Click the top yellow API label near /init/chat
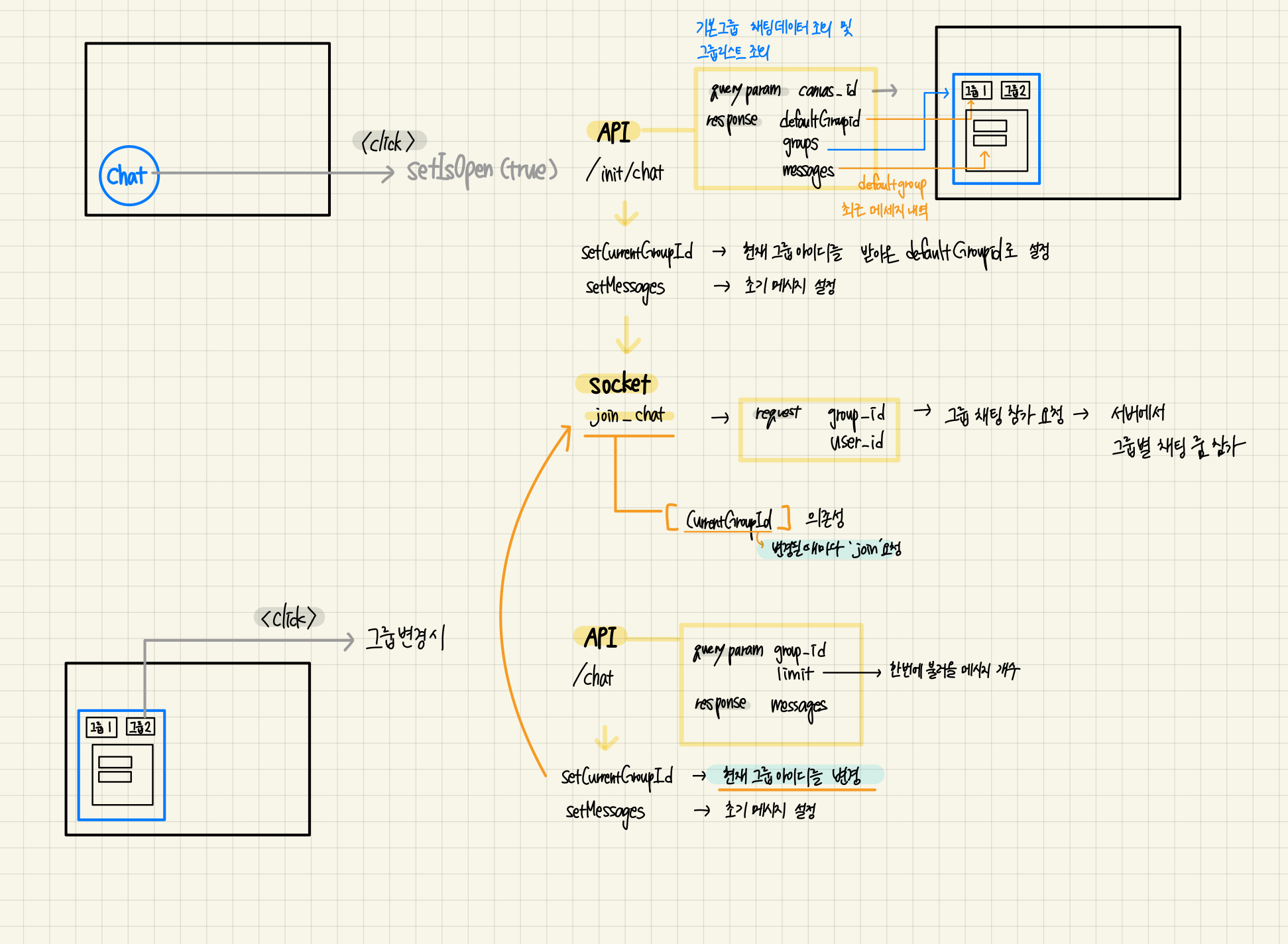 click(x=614, y=132)
